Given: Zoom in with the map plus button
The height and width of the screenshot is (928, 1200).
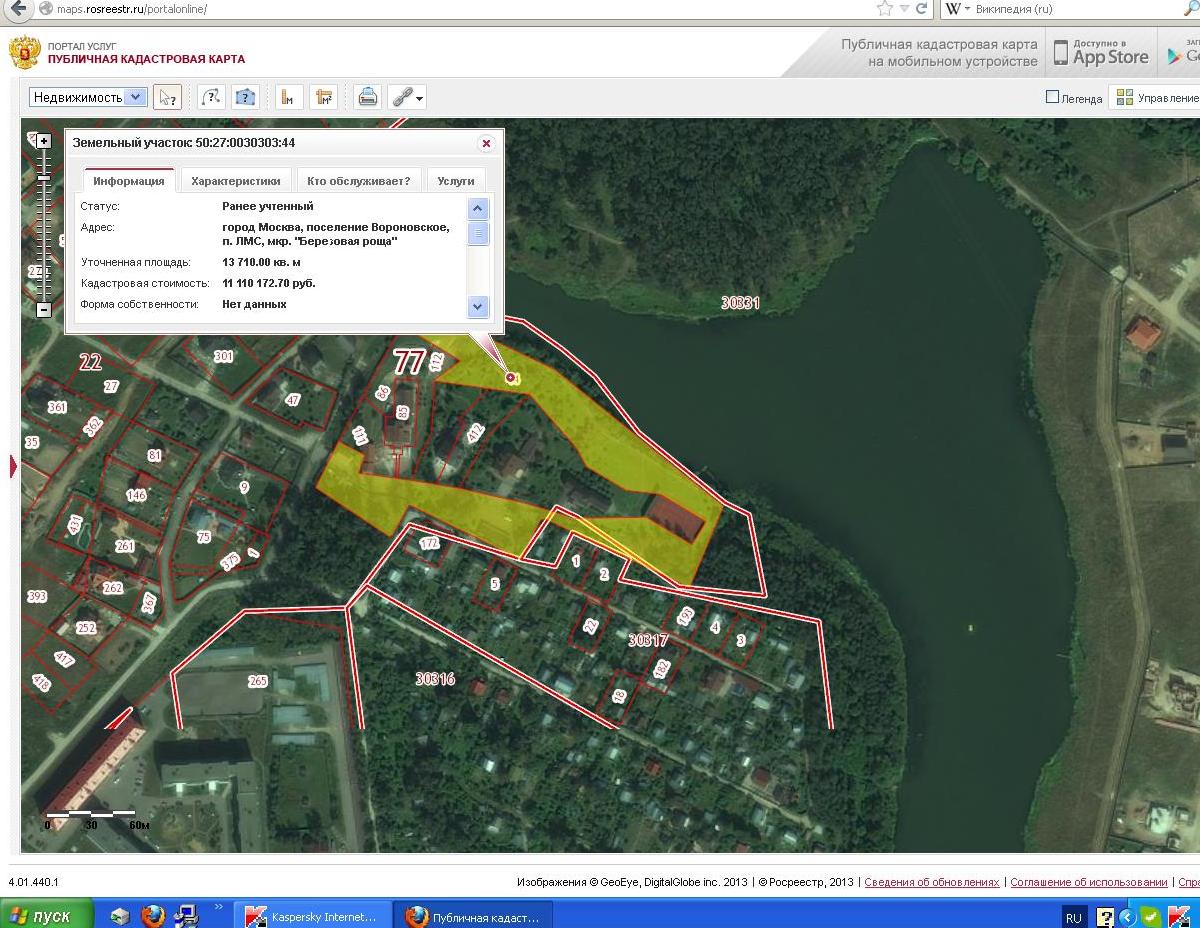Looking at the screenshot, I should click(x=44, y=141).
